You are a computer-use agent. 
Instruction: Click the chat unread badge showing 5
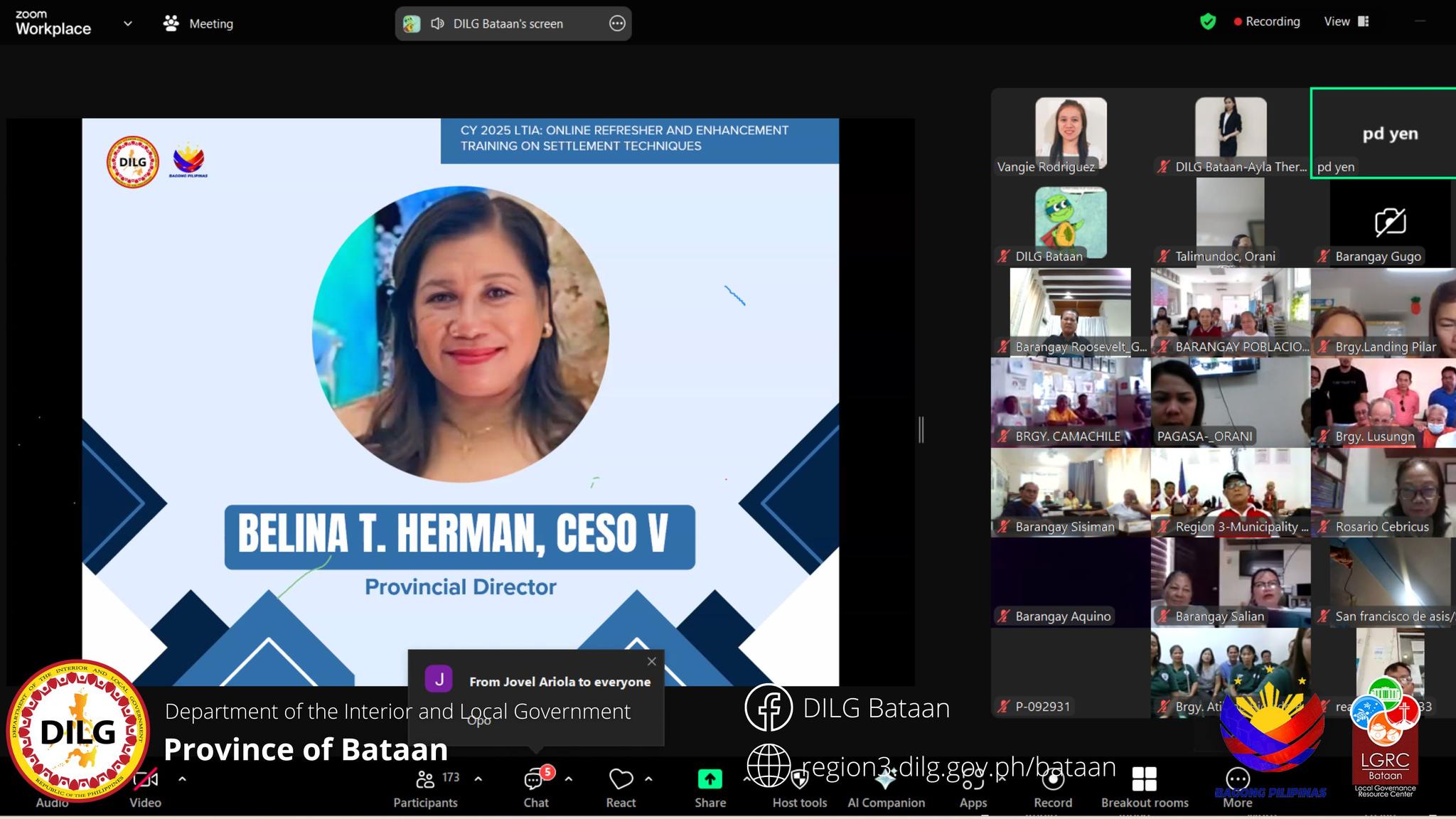[x=547, y=772]
